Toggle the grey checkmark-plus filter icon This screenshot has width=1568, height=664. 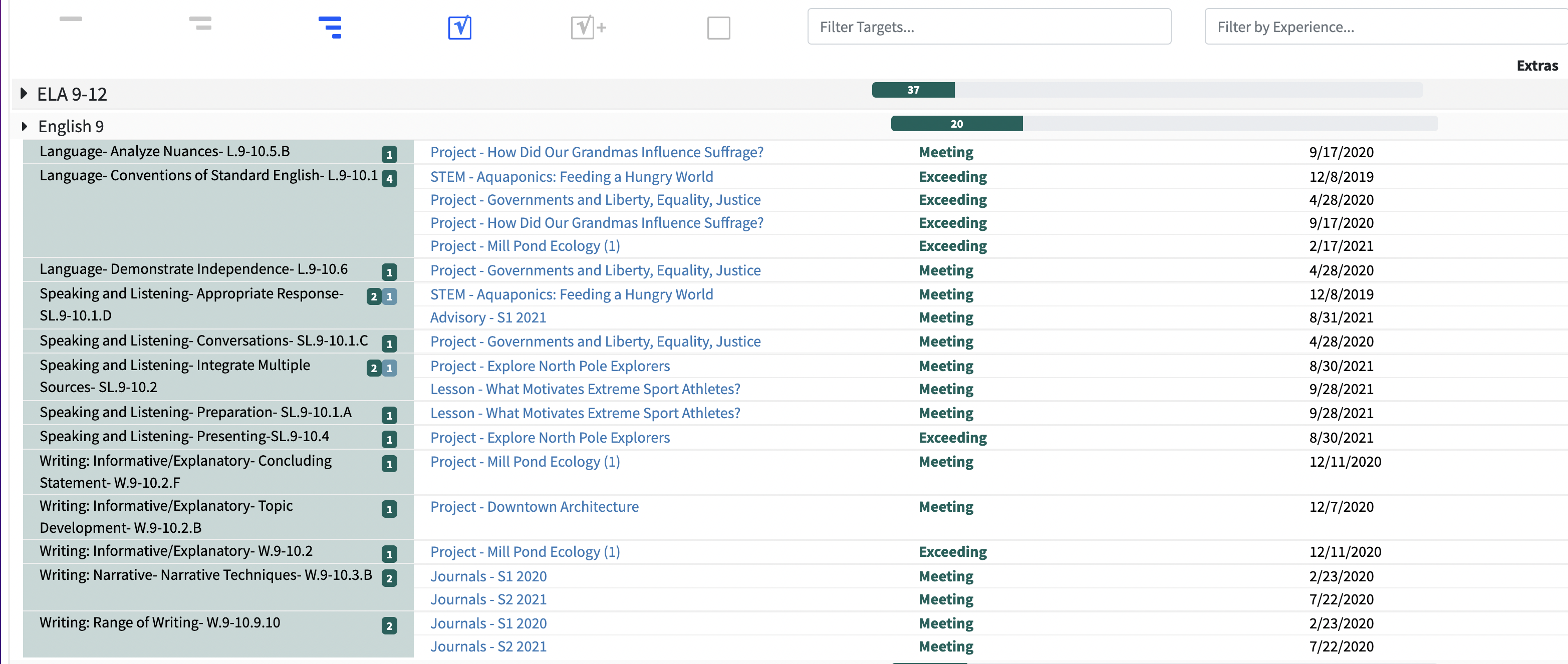point(589,28)
